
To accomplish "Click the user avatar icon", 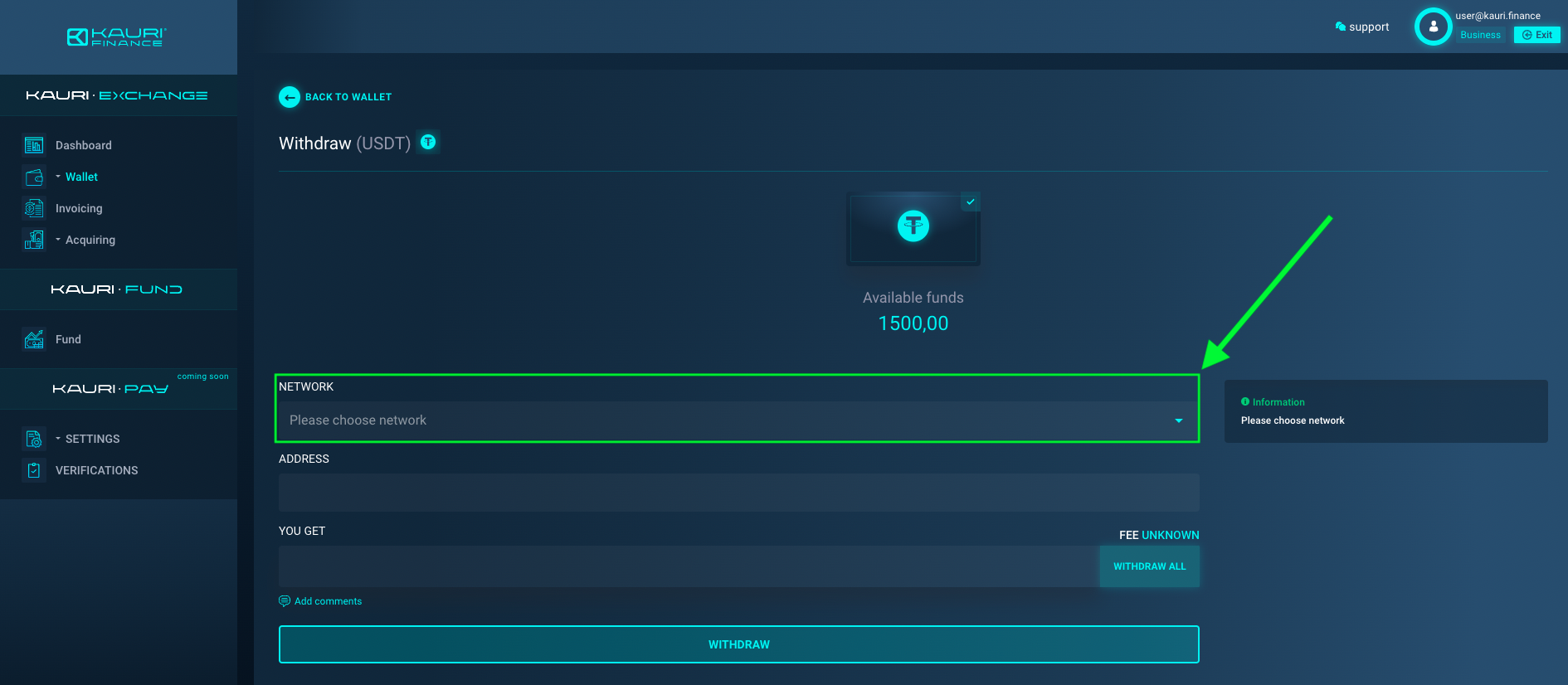I will [x=1433, y=27].
